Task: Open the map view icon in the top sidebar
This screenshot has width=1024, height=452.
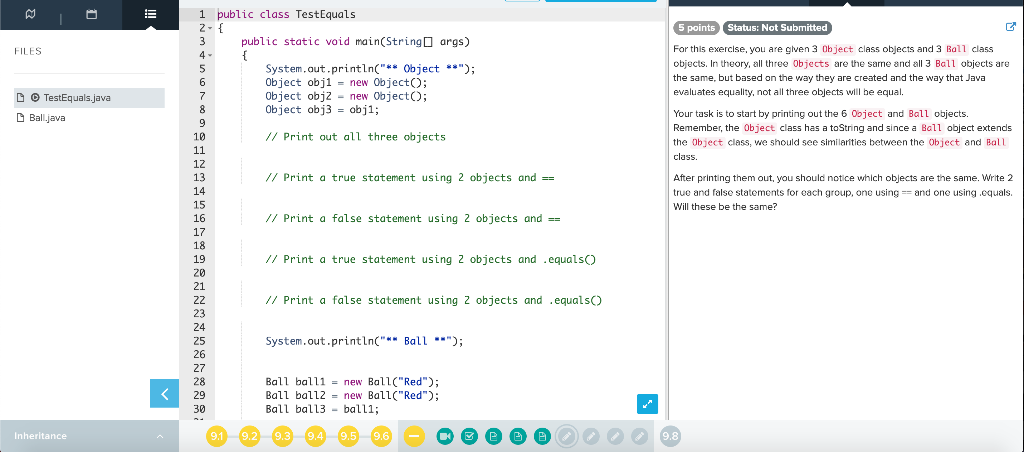Action: [x=30, y=14]
